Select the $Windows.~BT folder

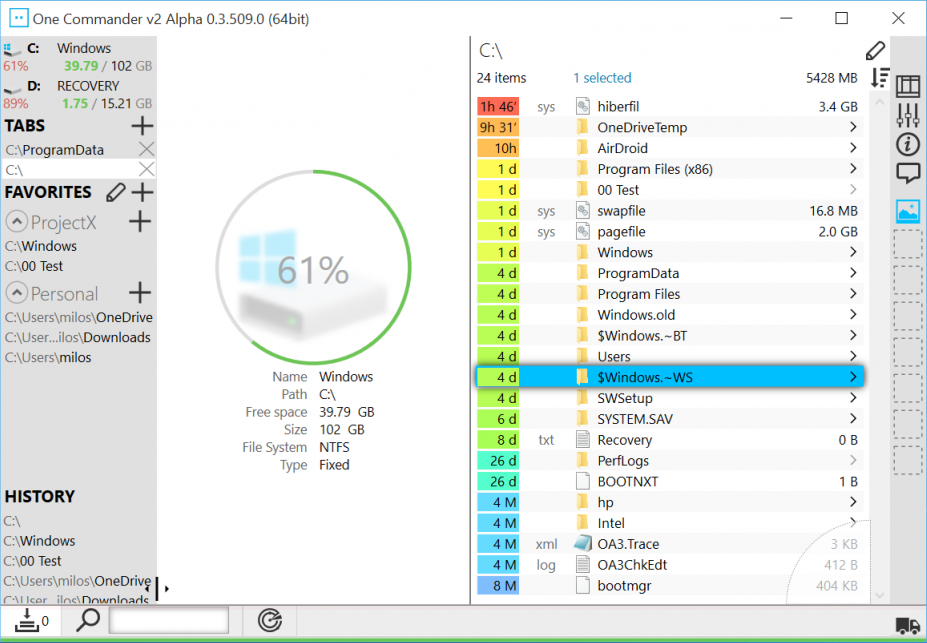point(670,335)
